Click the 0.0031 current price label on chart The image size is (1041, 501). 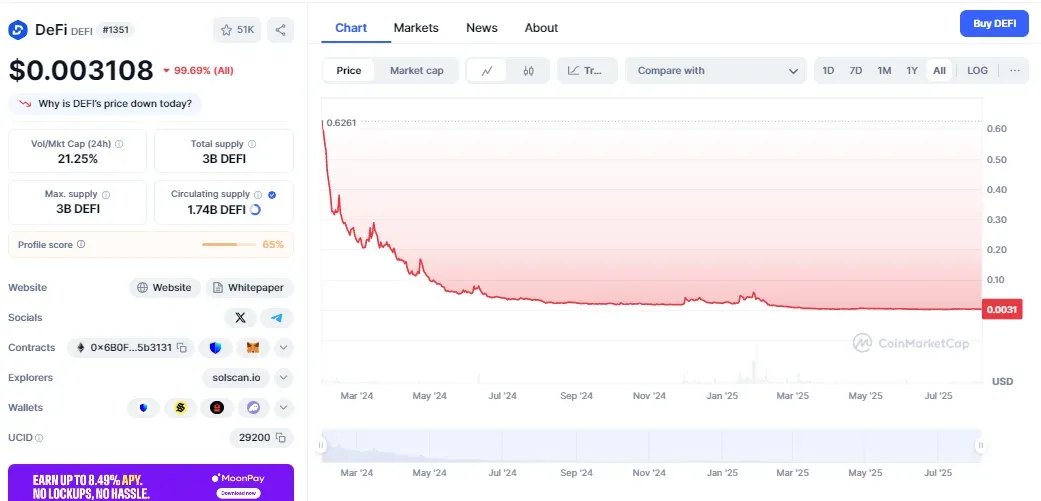pos(1002,309)
